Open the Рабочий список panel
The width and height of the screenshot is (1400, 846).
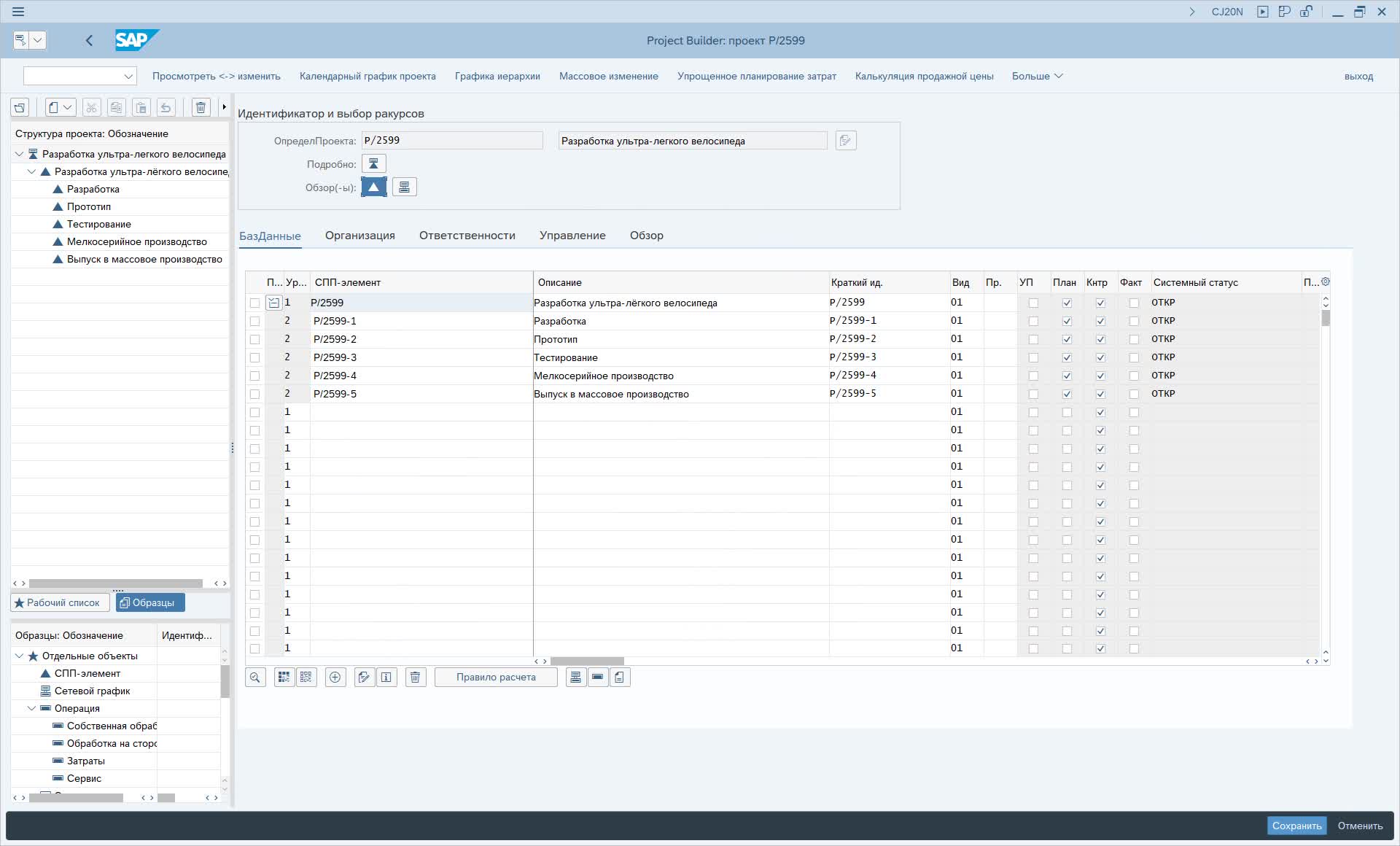[61, 602]
